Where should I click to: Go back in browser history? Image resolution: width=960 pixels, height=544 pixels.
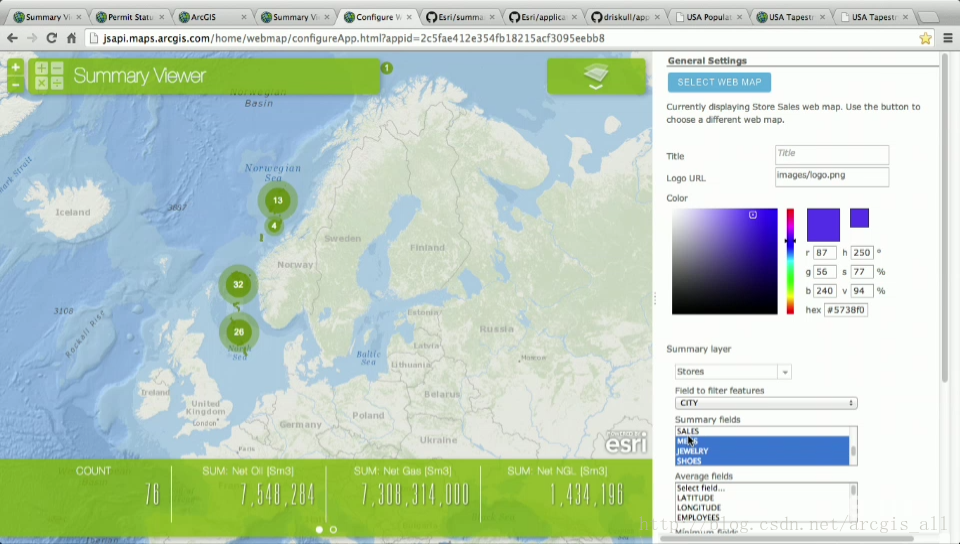[12, 38]
